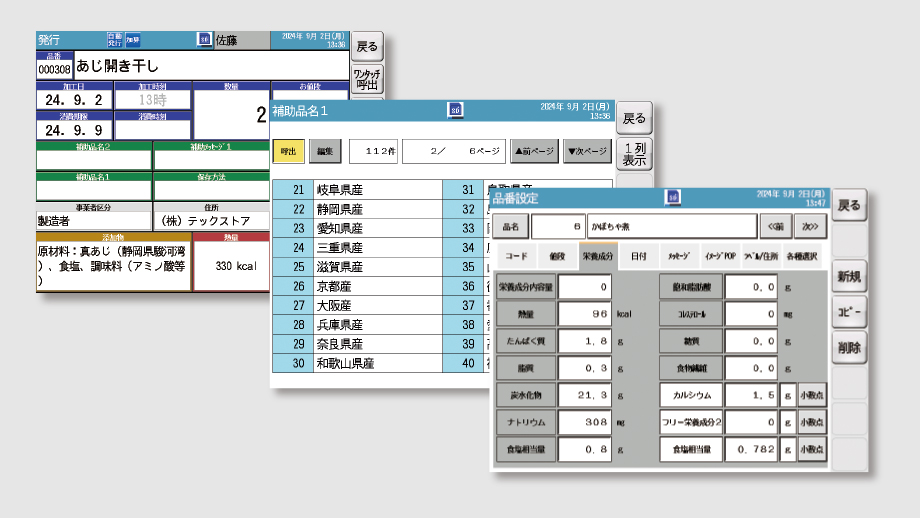Toggle the yellow 呼出 mode button
Image resolution: width=920 pixels, height=518 pixels.
pos(288,151)
